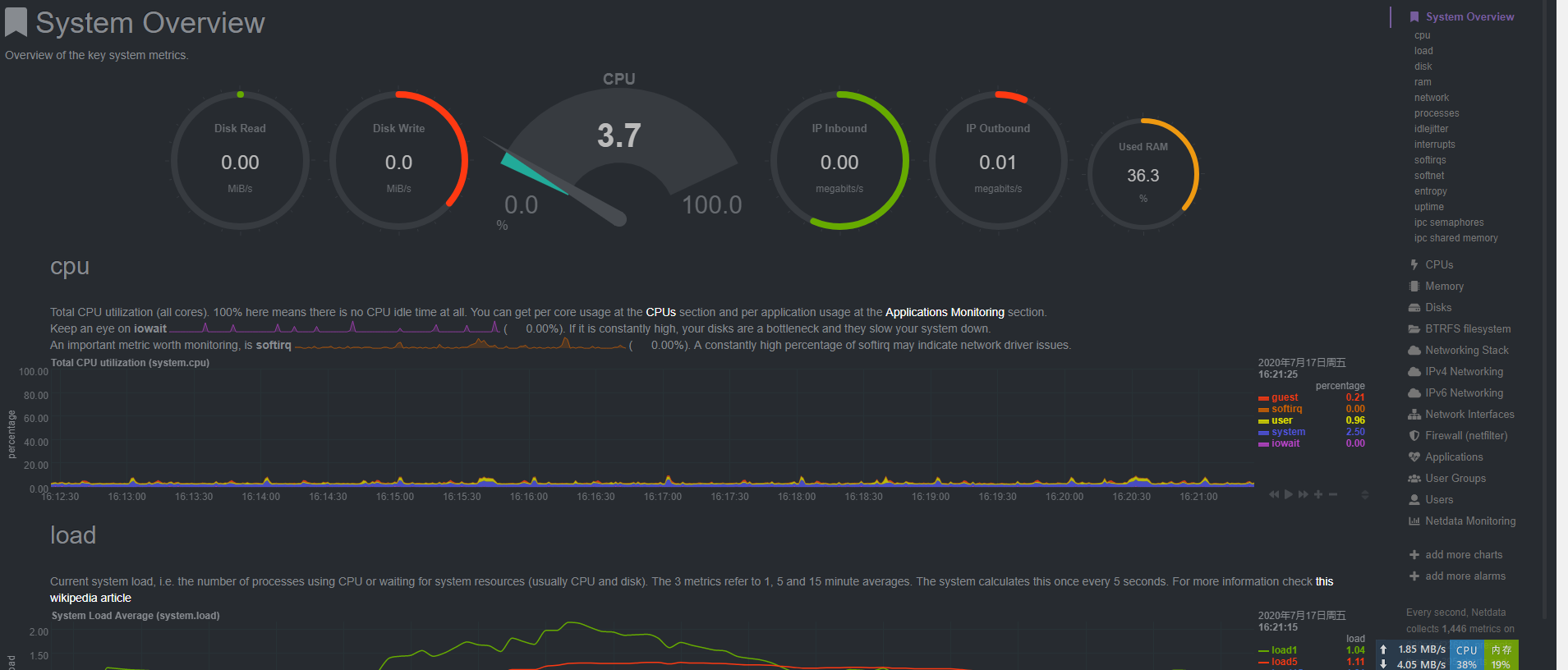This screenshot has height=670, width=1568.
Task: Click the Memory chip icon in sidebar
Action: tap(1414, 286)
